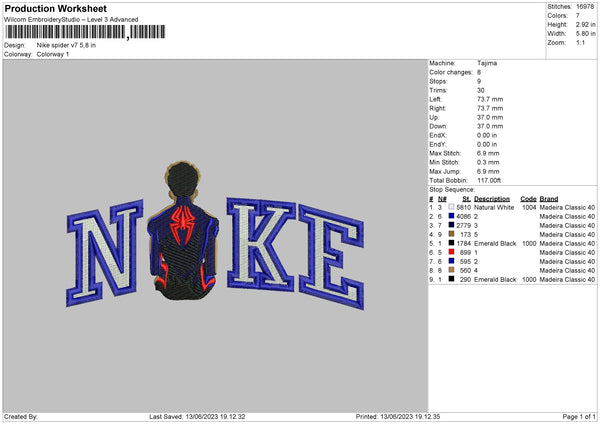This screenshot has height=424, width=600.
Task: Click the 'Created By:' footer label
Action: tap(21, 417)
